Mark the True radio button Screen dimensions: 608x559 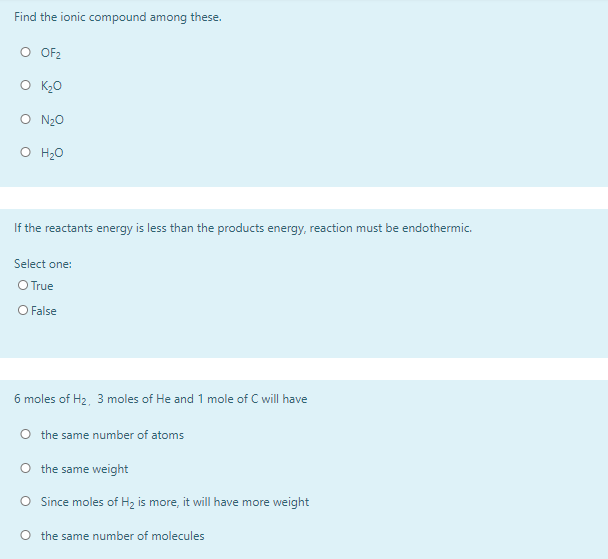point(23,285)
